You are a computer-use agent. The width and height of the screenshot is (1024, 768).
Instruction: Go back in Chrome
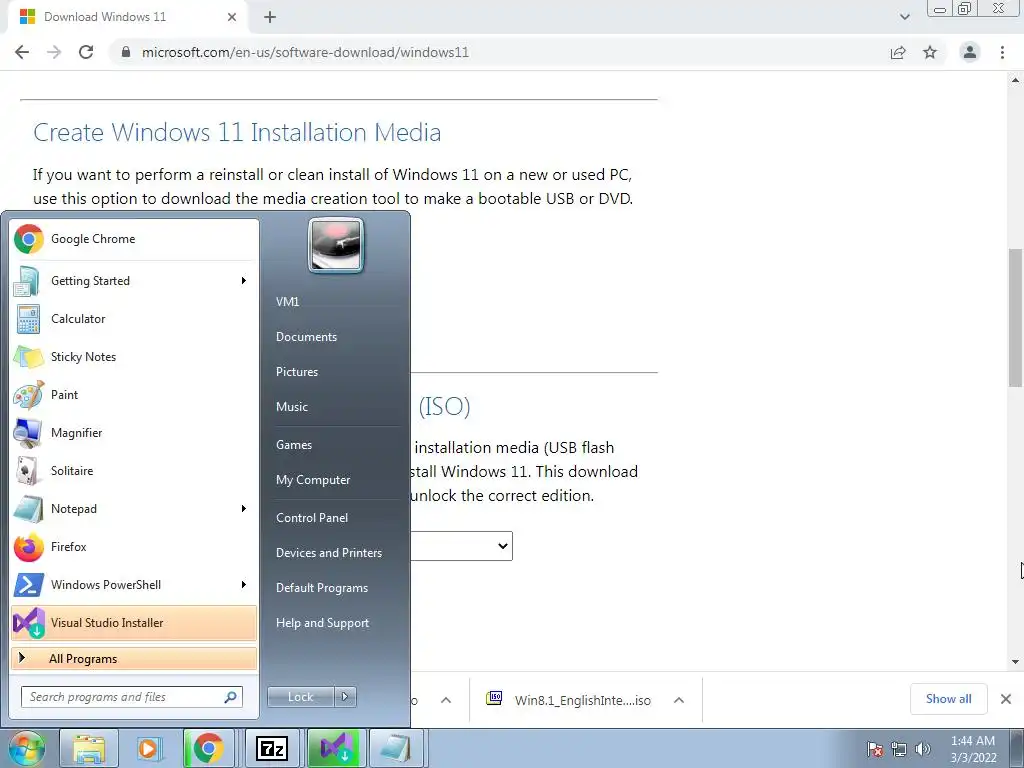(22, 52)
